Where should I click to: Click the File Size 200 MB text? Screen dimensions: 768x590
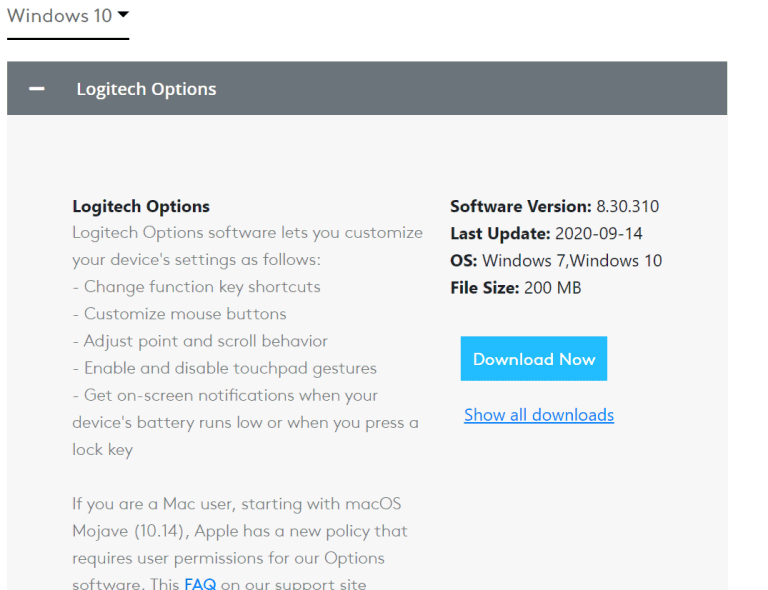(516, 287)
